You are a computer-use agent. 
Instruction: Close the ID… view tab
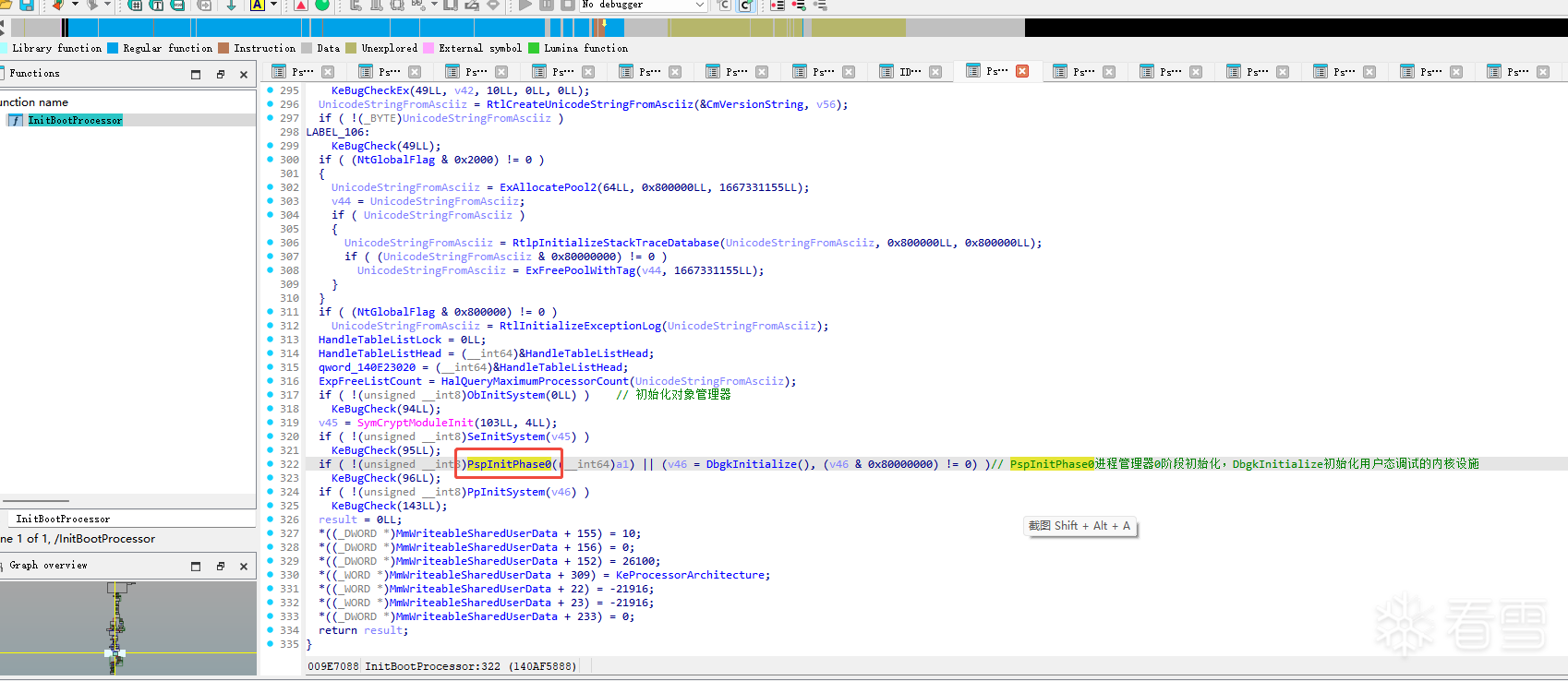(x=935, y=71)
